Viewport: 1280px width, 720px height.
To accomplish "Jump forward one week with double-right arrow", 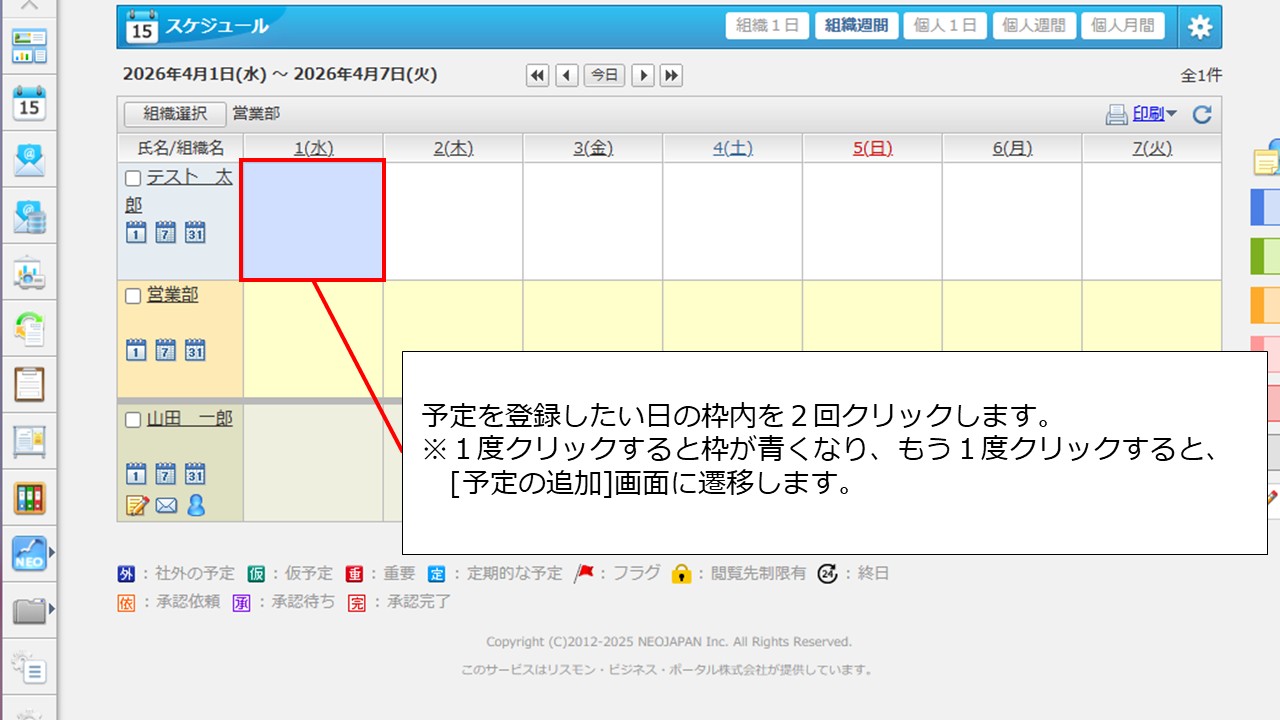I will tap(671, 75).
